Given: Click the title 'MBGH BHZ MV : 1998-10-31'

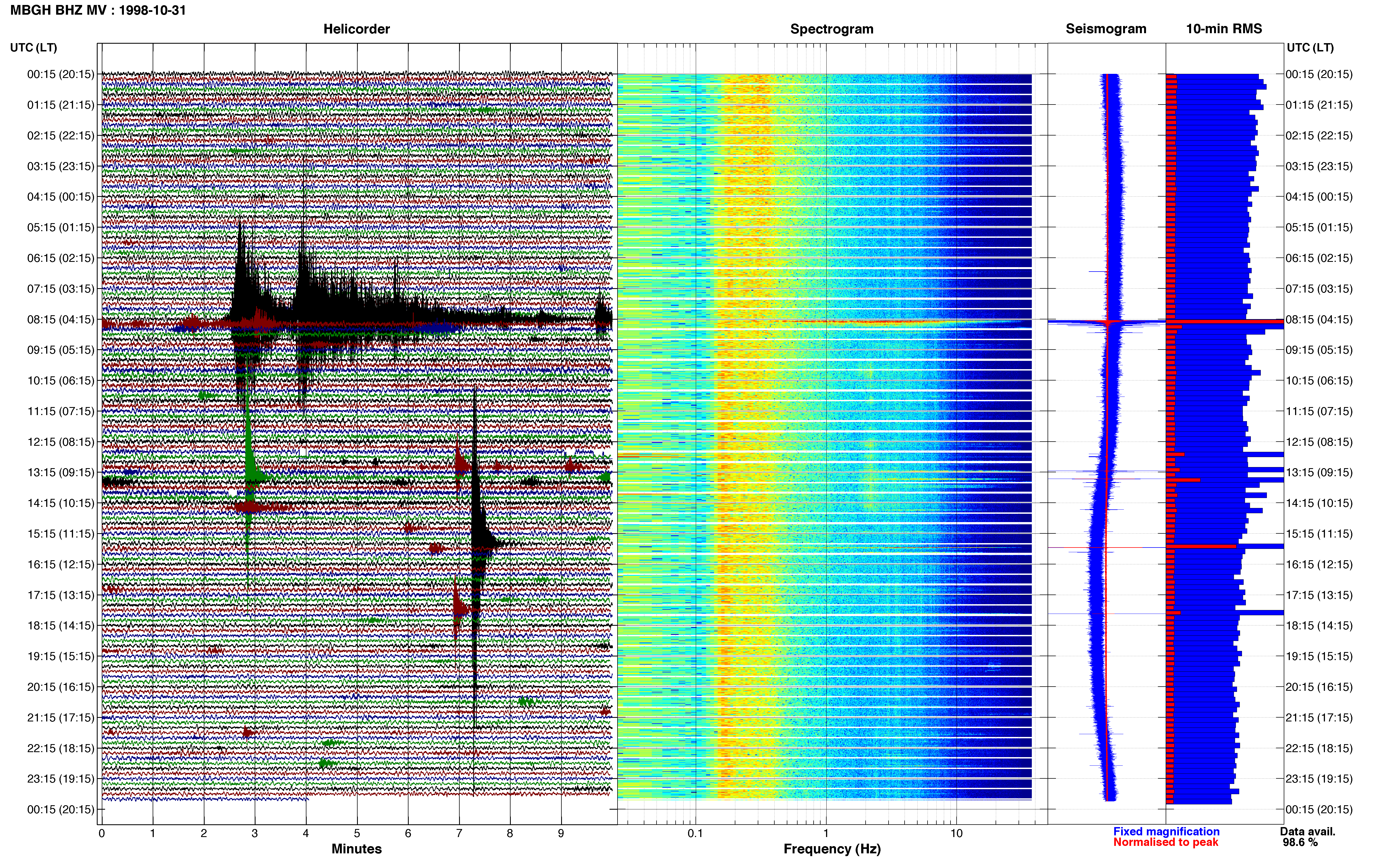Looking at the screenshot, I should click(x=98, y=10).
